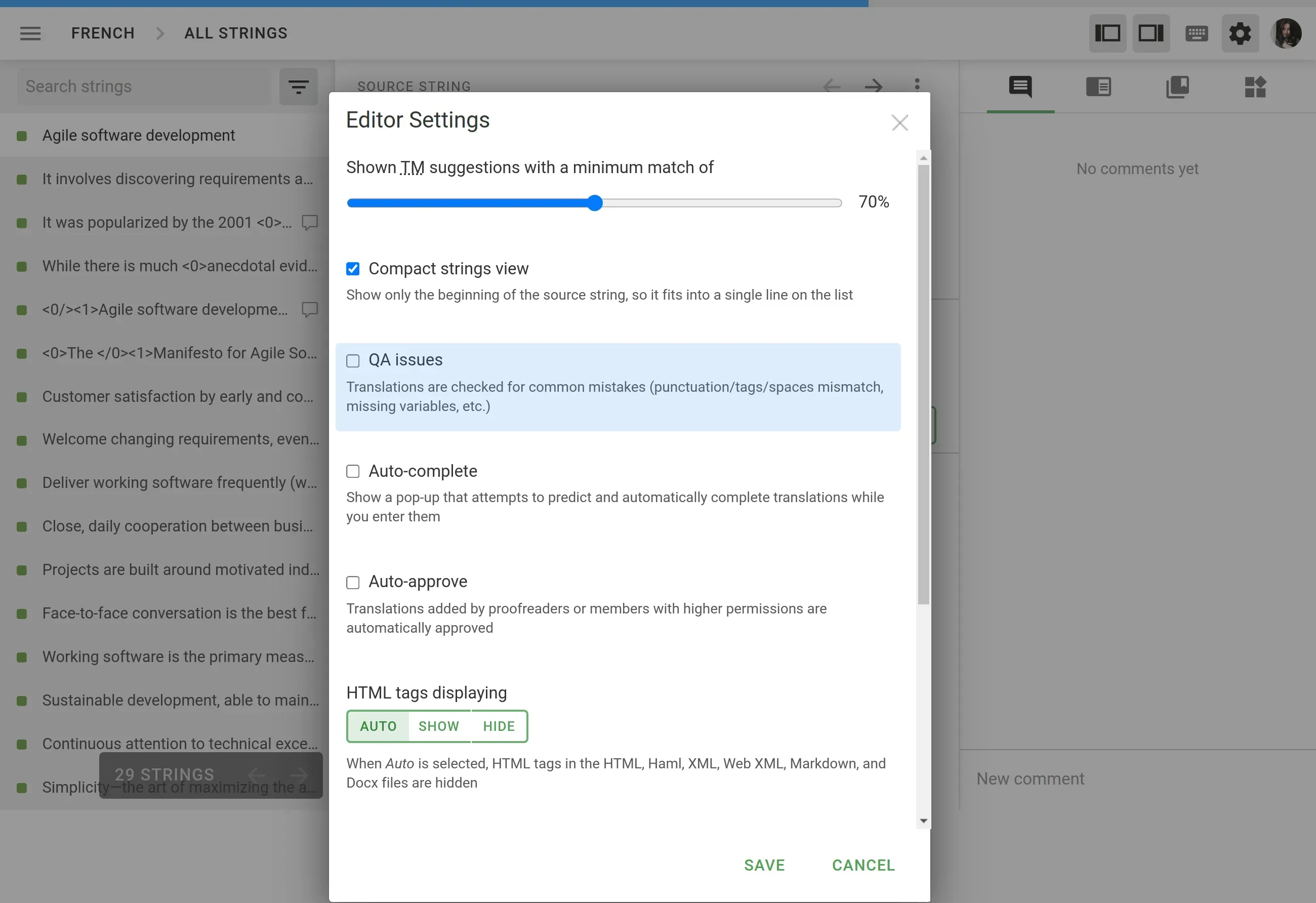Open the Terms glossary panel
Image resolution: width=1316 pixels, height=903 pixels.
click(1178, 87)
